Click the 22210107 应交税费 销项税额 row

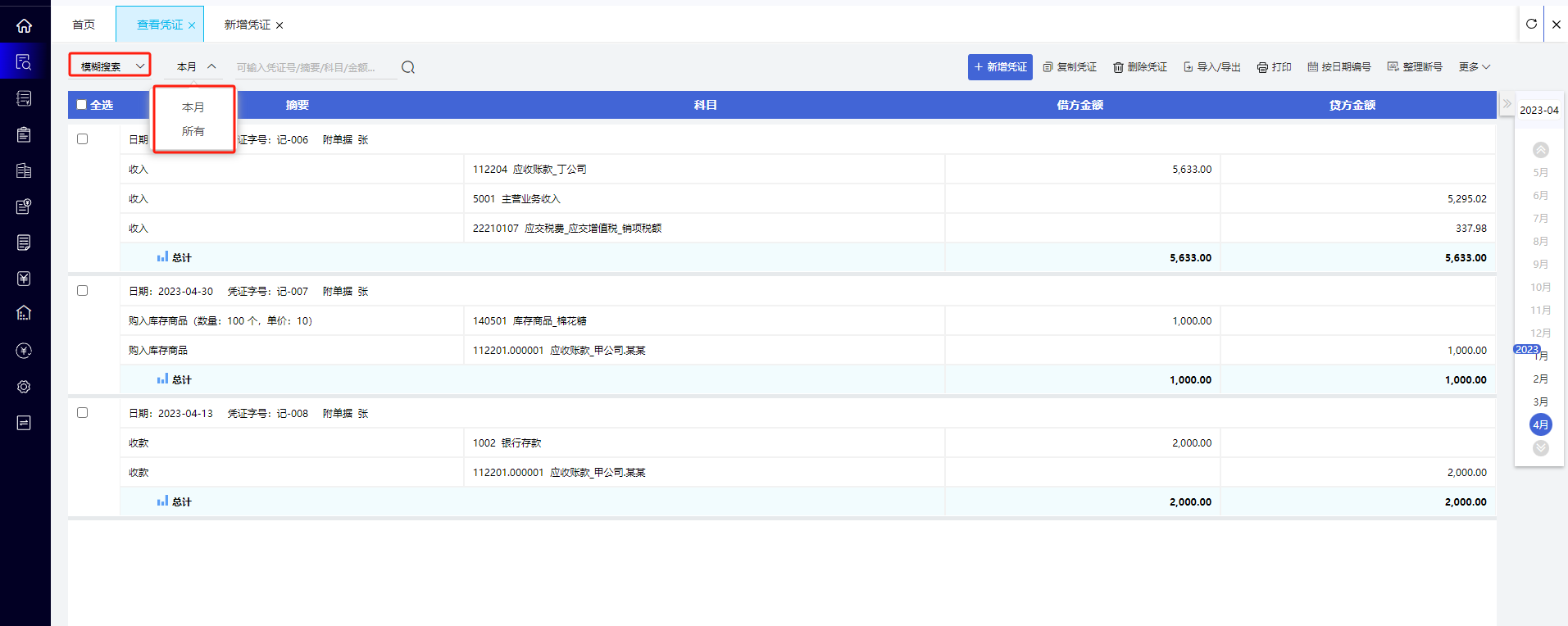[x=807, y=229]
